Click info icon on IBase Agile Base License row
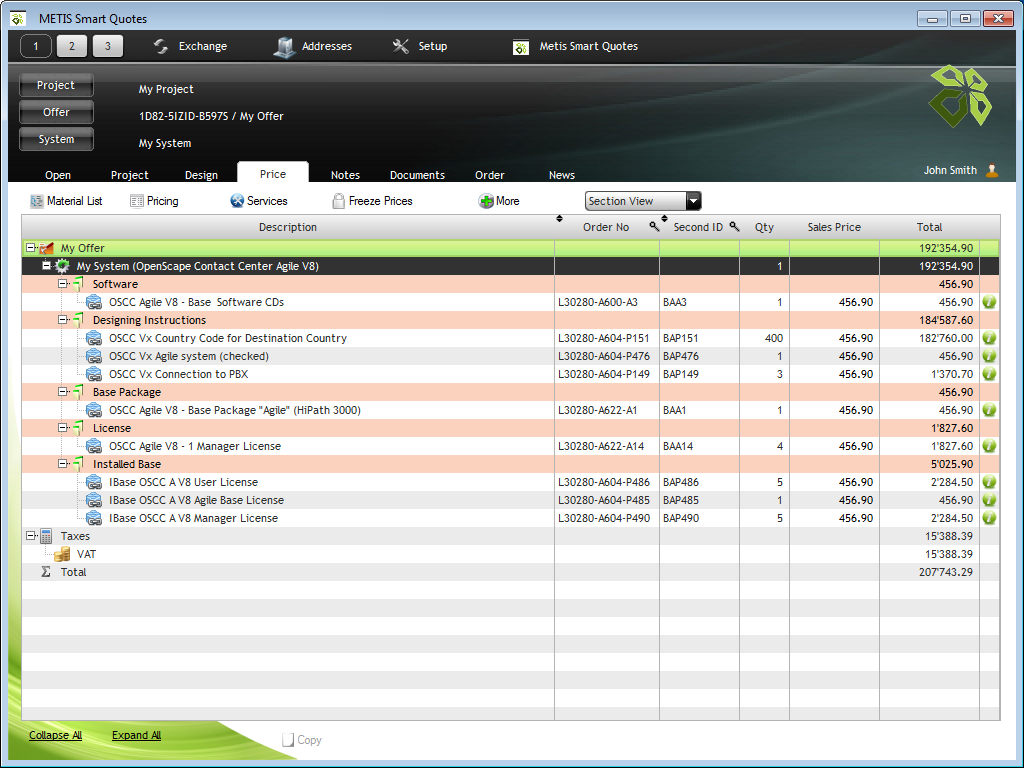Viewport: 1024px width, 768px height. point(989,500)
